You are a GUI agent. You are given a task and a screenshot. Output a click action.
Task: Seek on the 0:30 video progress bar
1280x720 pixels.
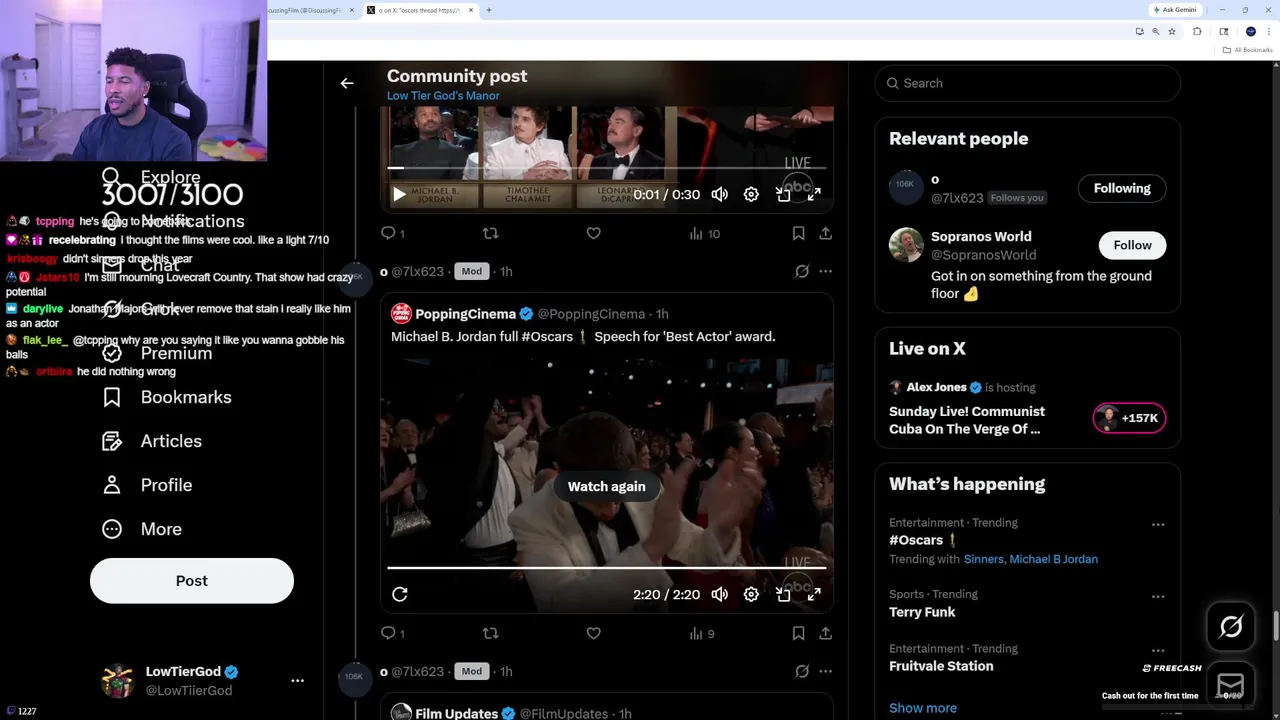[x=607, y=168]
